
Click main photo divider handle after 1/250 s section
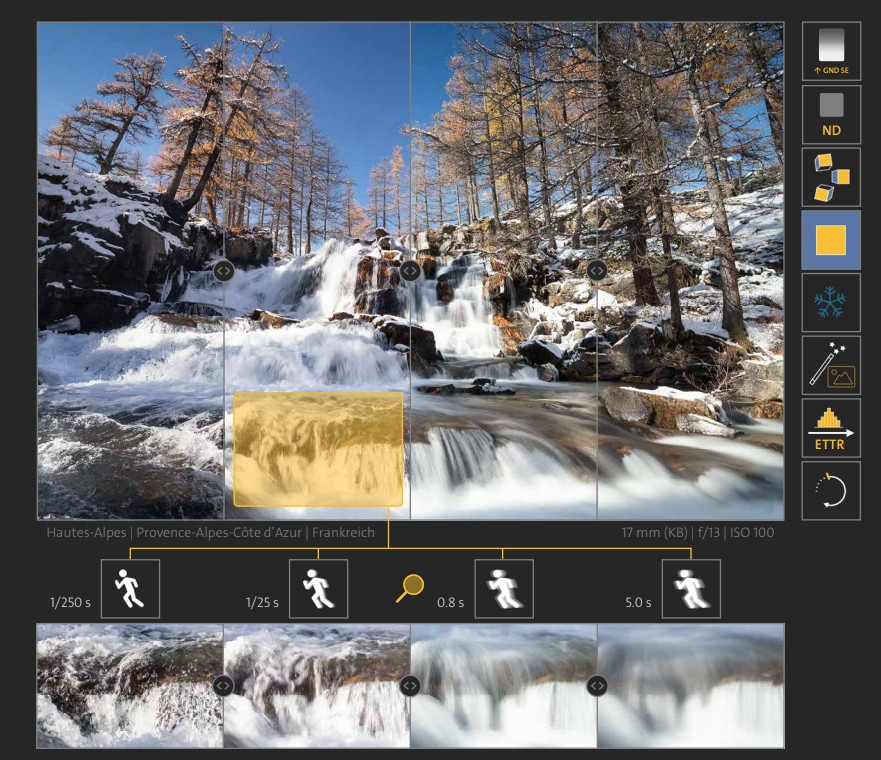(223, 270)
